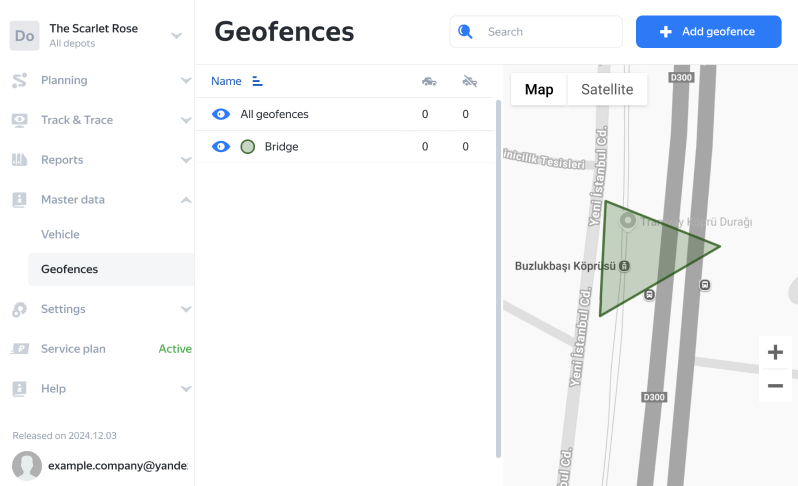Click the Settings gear icon in sidebar
798x486 pixels.
19,309
